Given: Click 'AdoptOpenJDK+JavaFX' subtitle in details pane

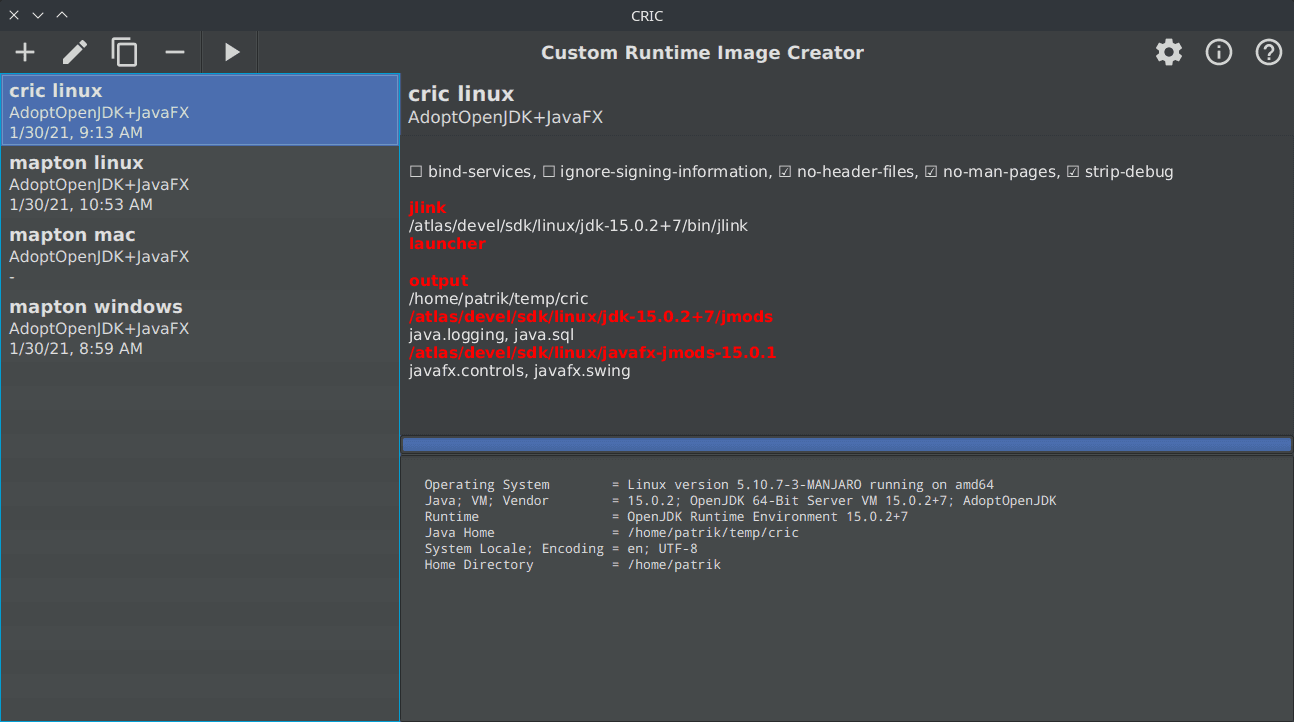Looking at the screenshot, I should click(505, 117).
